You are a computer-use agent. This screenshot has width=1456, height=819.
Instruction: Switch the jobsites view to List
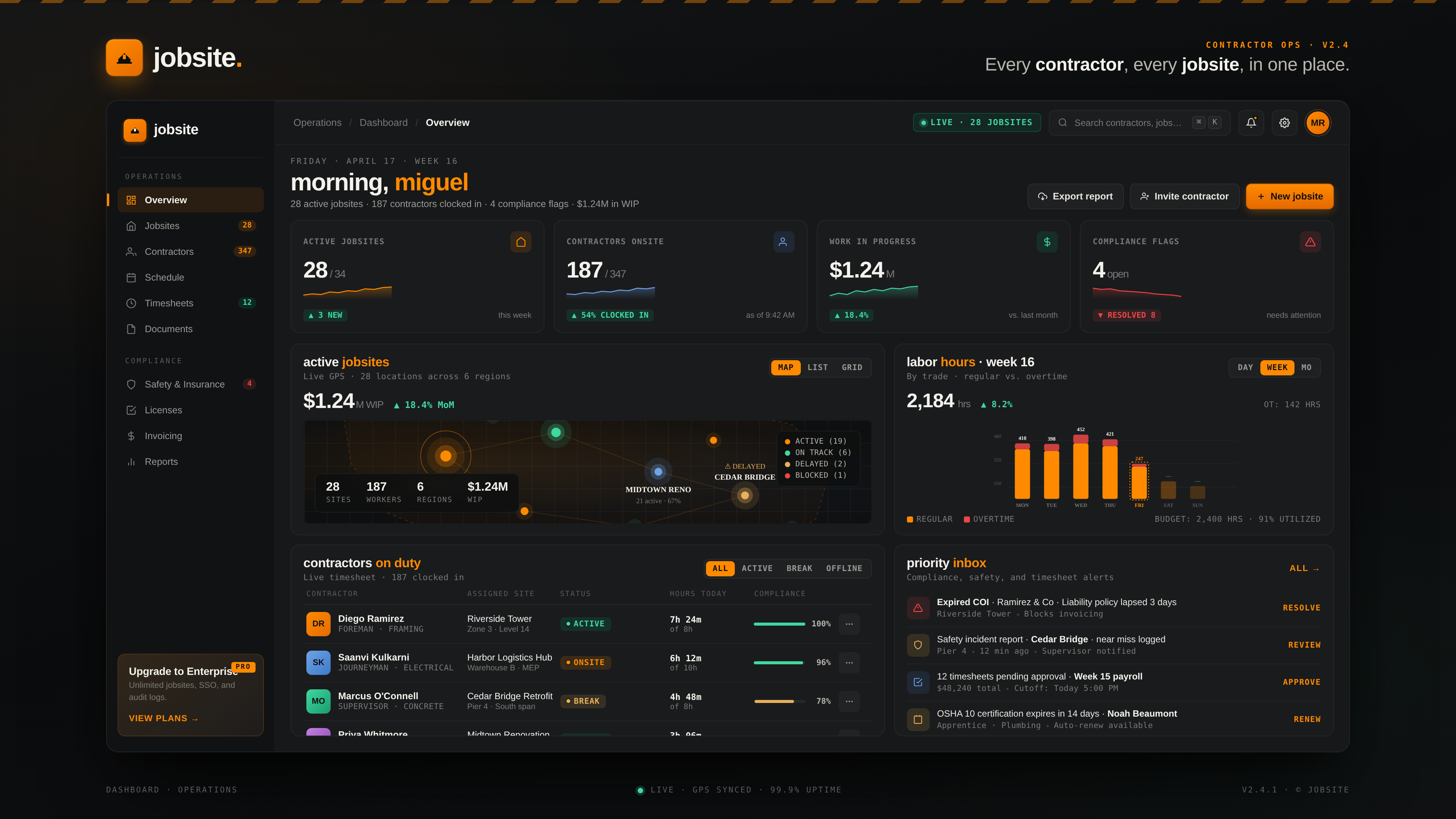(817, 367)
